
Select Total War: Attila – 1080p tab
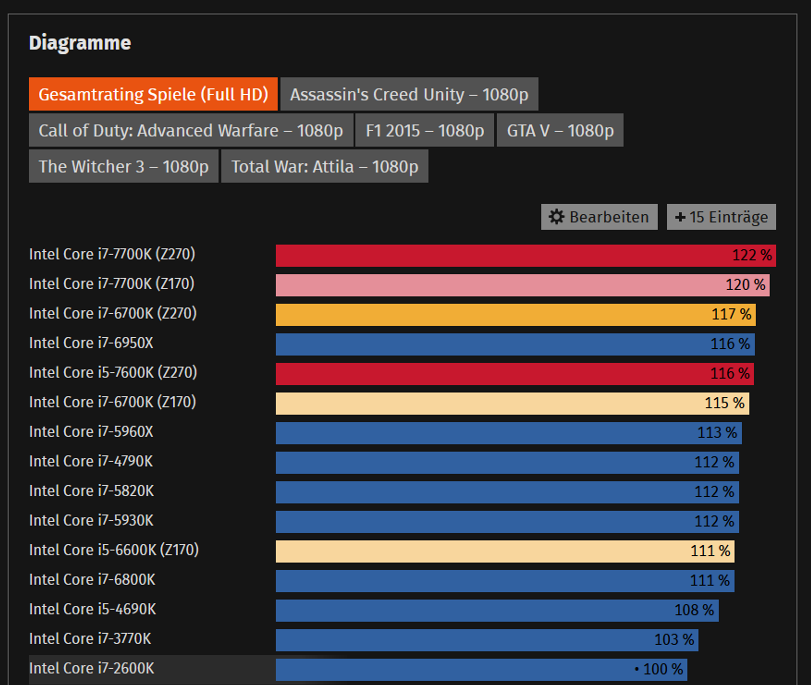pos(325,167)
